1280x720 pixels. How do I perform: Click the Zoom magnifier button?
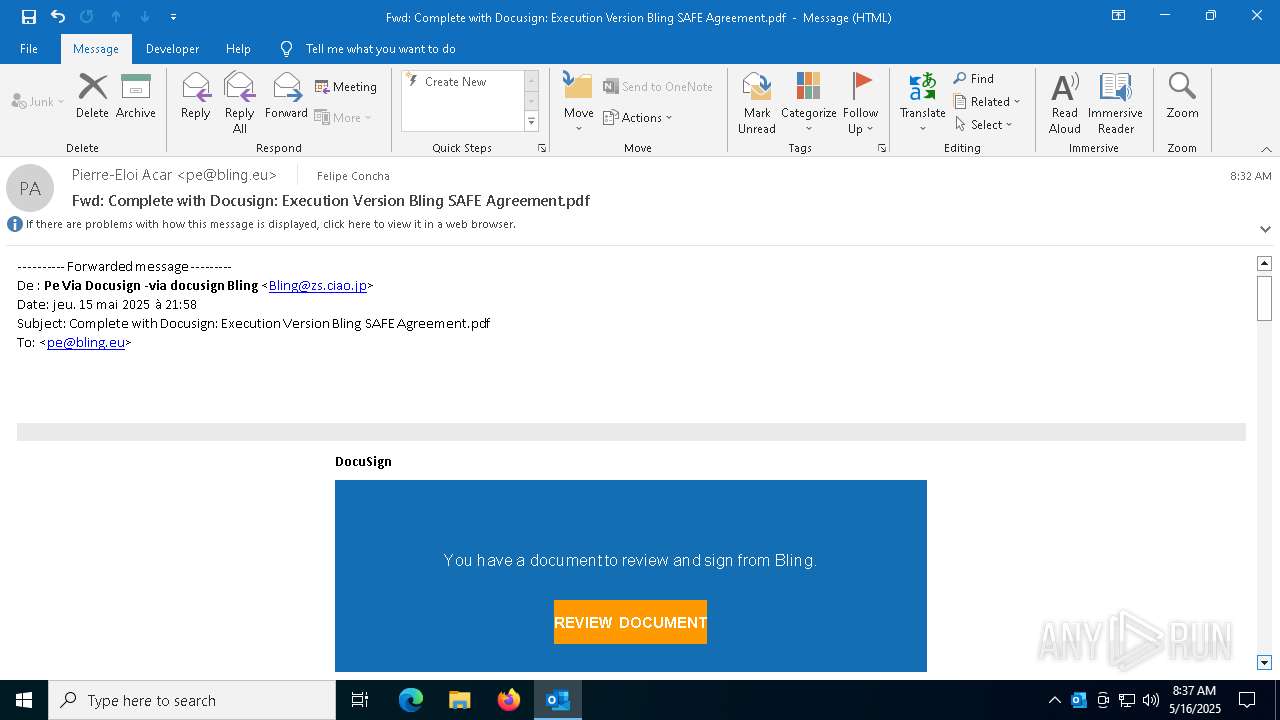click(1182, 96)
